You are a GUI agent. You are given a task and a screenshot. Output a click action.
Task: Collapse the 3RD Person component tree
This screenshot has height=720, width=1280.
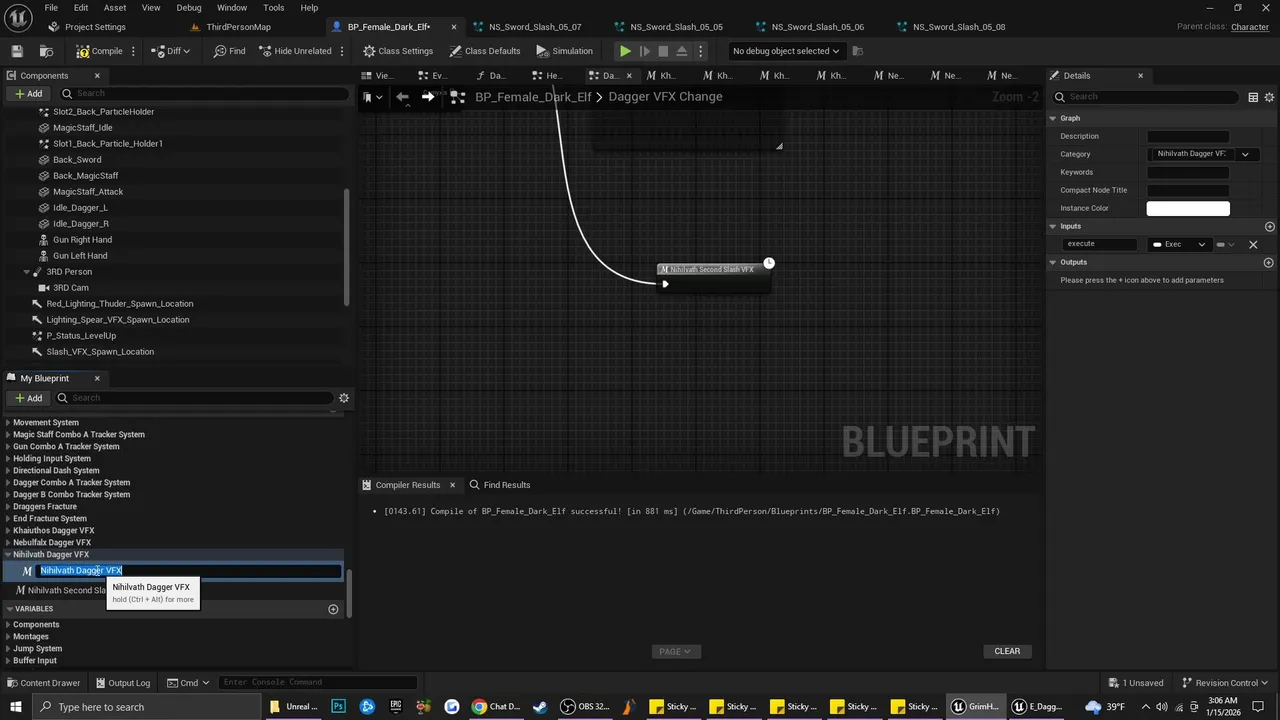click(27, 272)
